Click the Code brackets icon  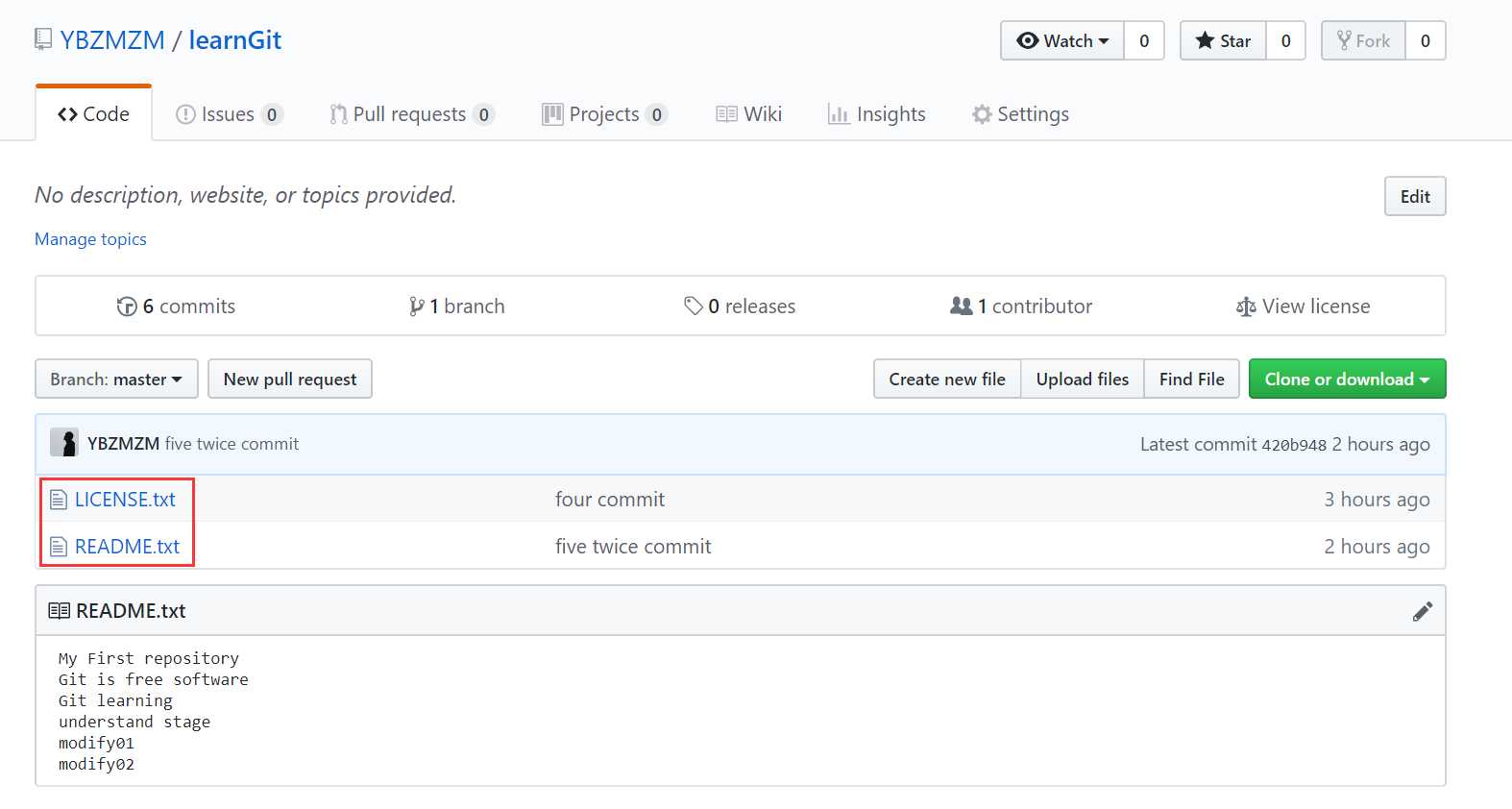point(67,114)
